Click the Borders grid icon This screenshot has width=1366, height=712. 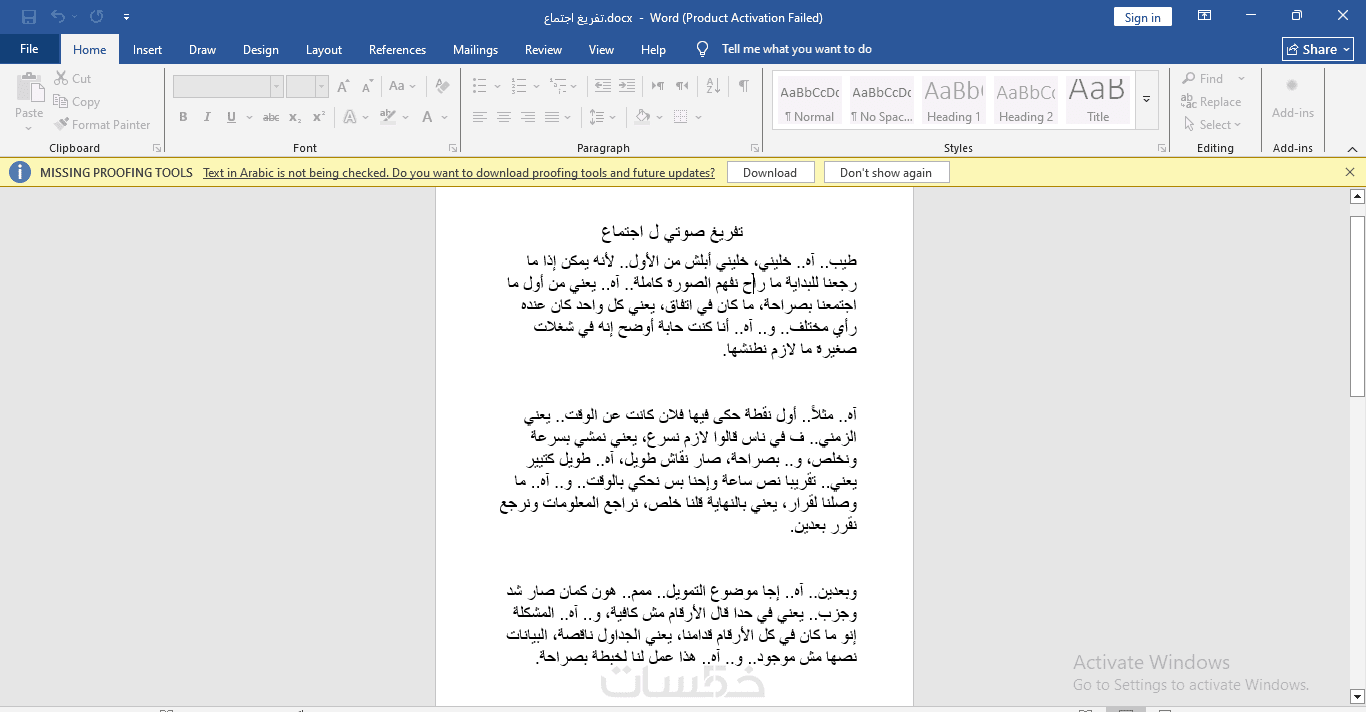click(x=680, y=117)
